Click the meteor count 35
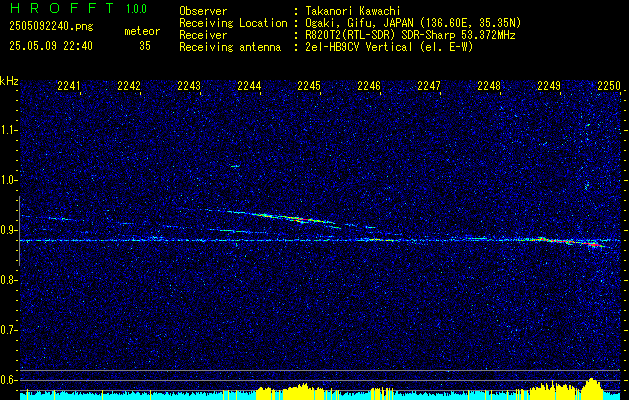Image resolution: width=629 pixels, height=400 pixels. [x=145, y=46]
